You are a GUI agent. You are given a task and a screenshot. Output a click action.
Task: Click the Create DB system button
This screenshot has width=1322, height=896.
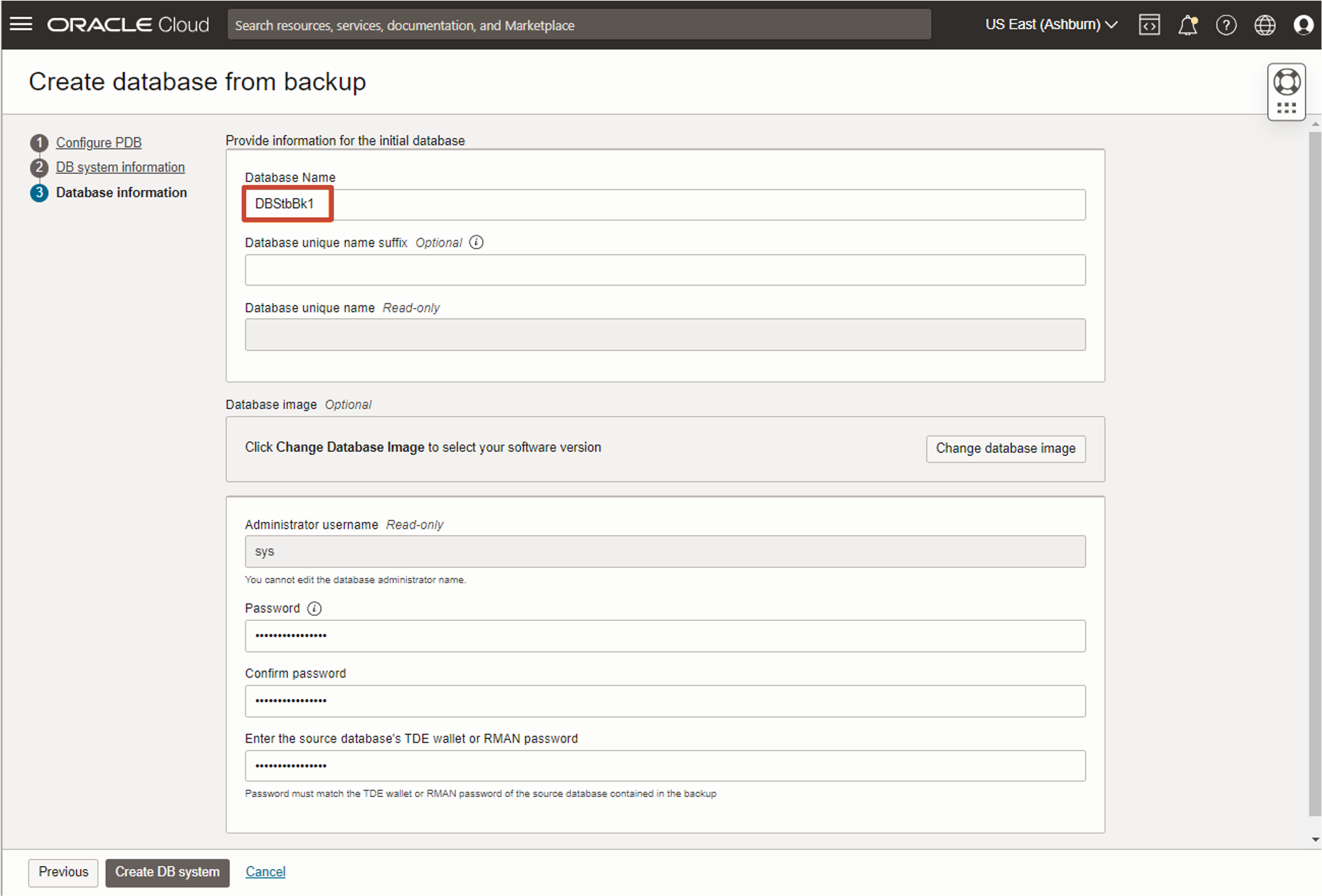pos(167,872)
